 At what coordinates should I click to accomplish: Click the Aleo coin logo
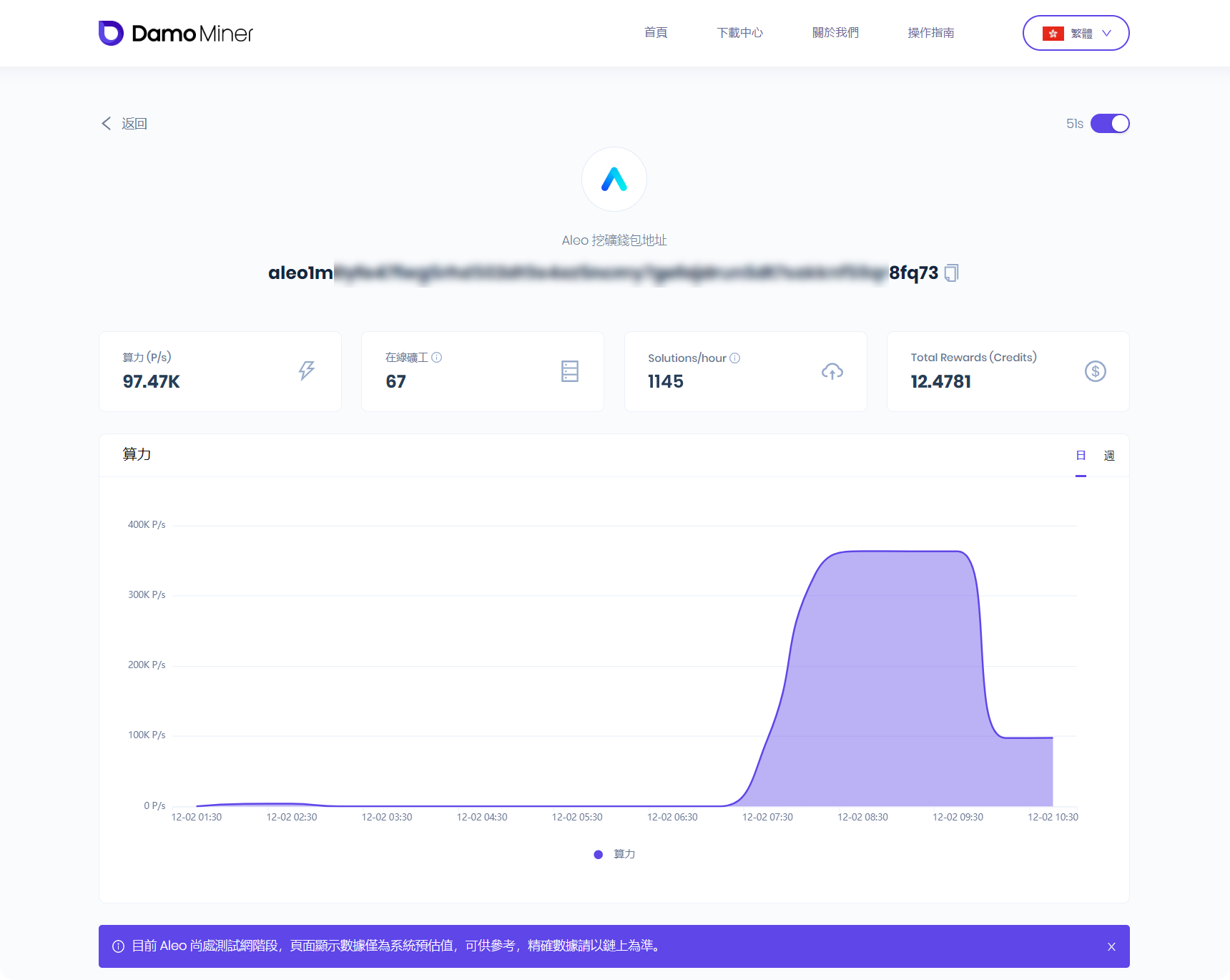pyautogui.click(x=614, y=179)
